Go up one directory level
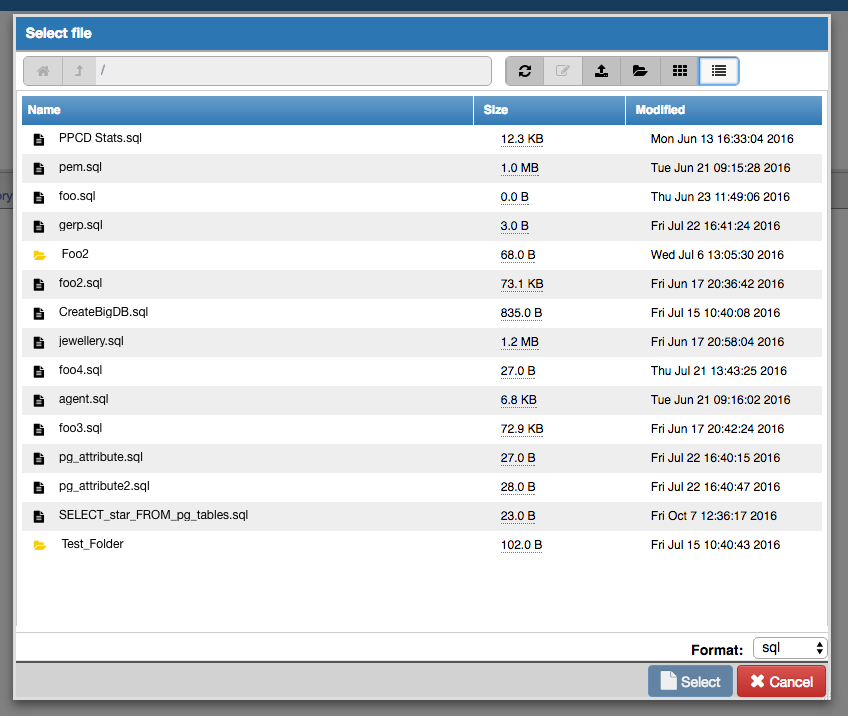 point(79,71)
